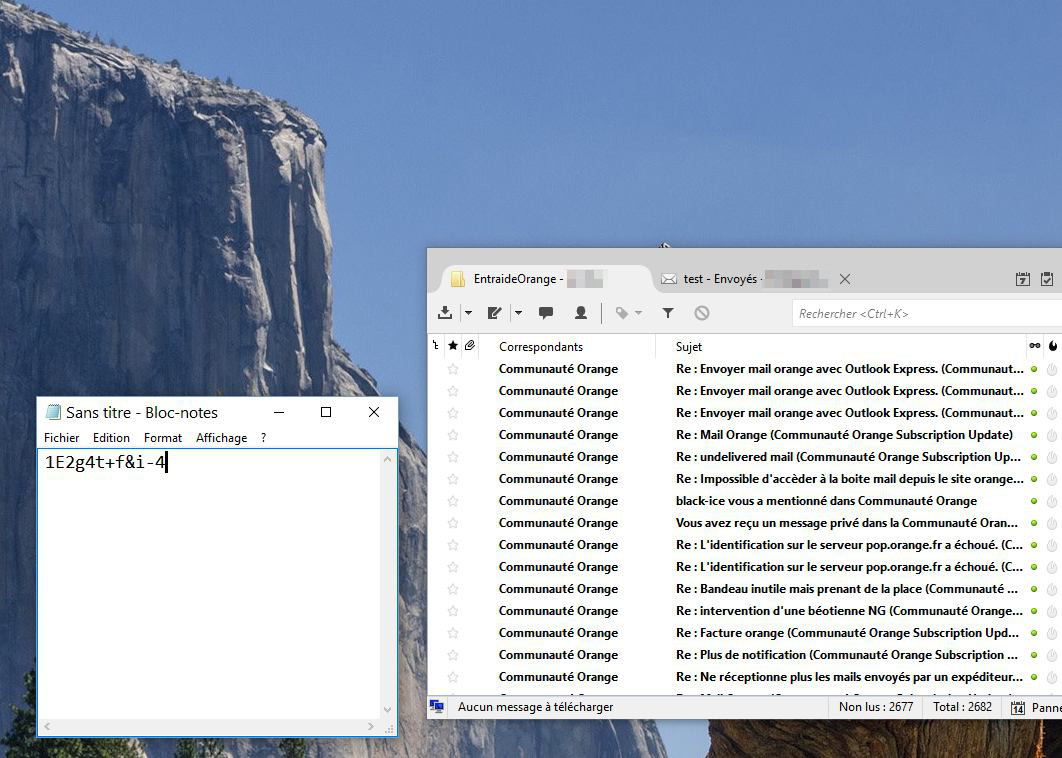Open Fichier menu in Bloc-notes
1062x758 pixels.
pos(62,438)
